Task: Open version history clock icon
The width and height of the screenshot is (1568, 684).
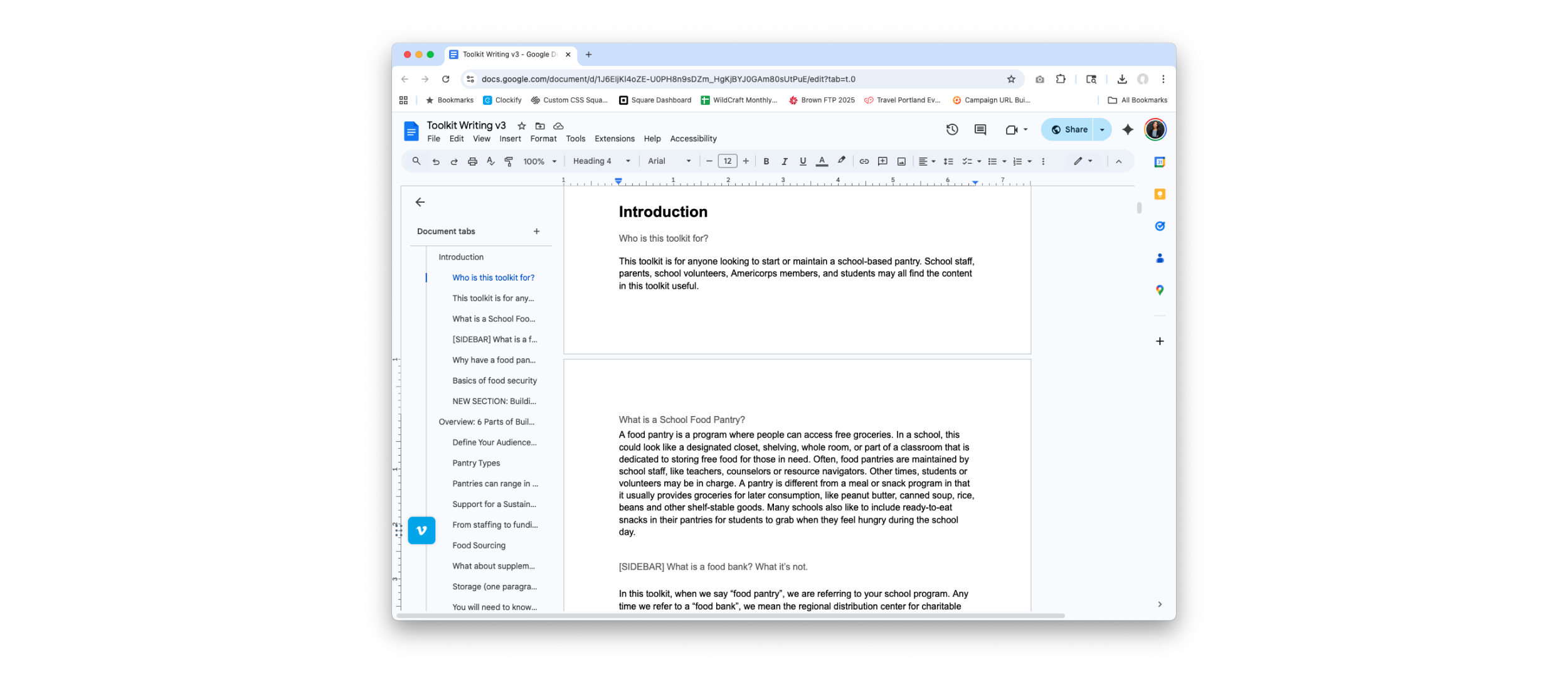Action: [951, 129]
